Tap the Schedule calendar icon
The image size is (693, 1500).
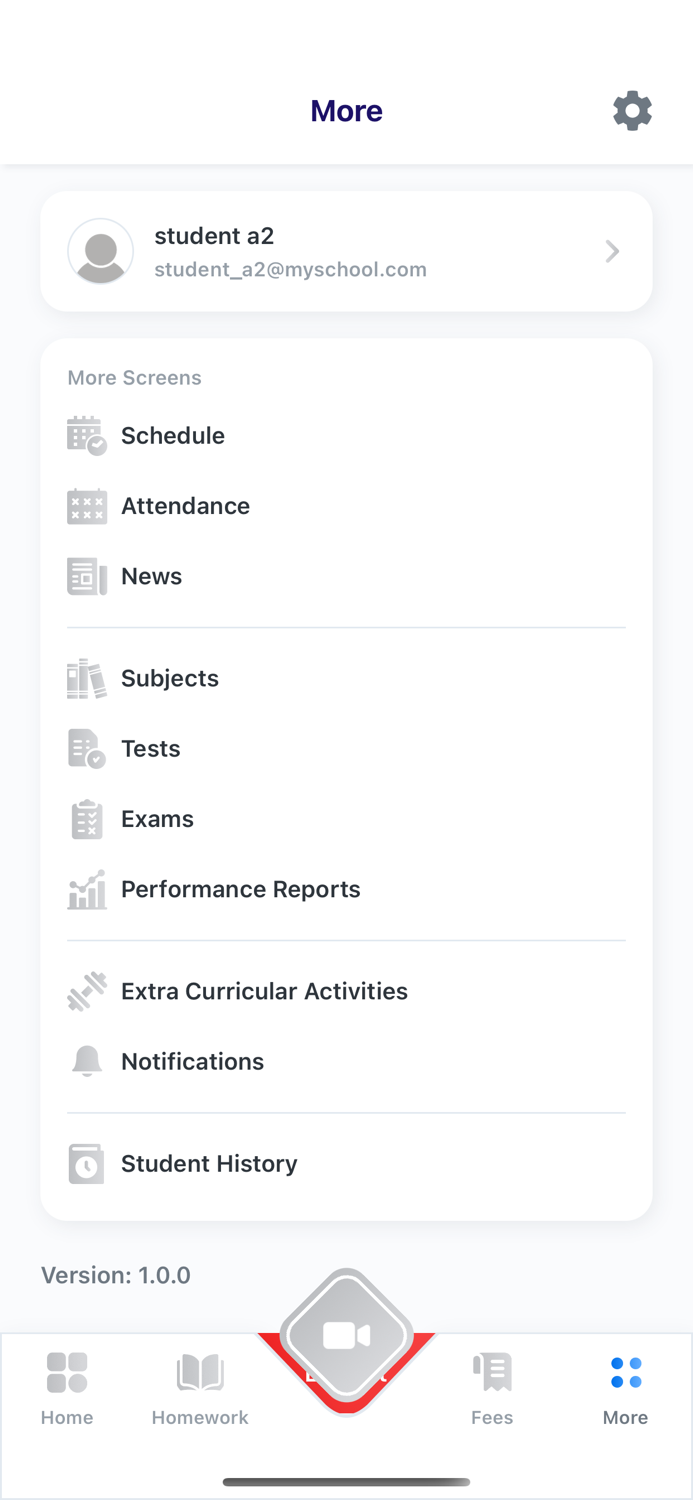pos(87,436)
